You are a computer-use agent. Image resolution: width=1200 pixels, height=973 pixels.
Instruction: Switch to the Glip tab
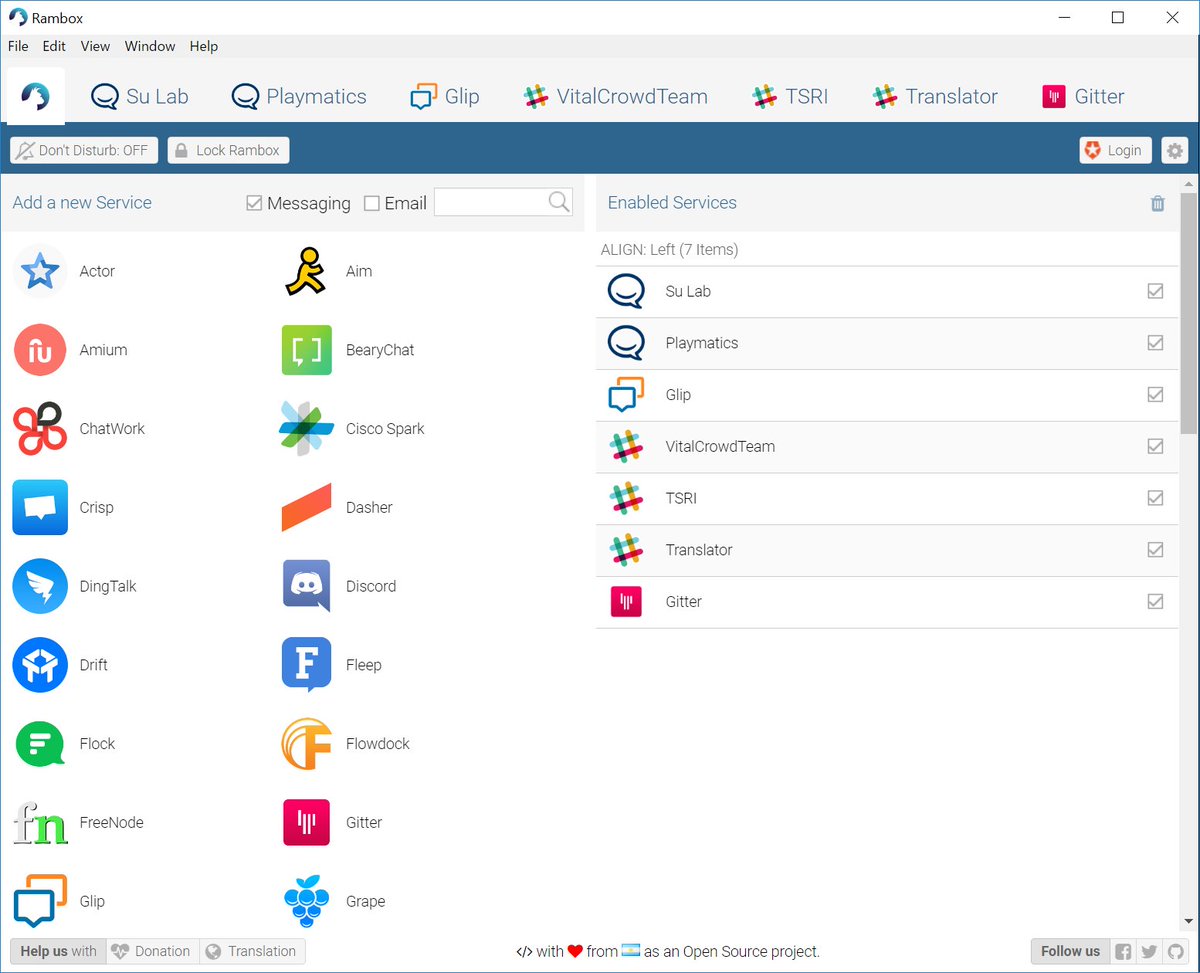click(445, 96)
